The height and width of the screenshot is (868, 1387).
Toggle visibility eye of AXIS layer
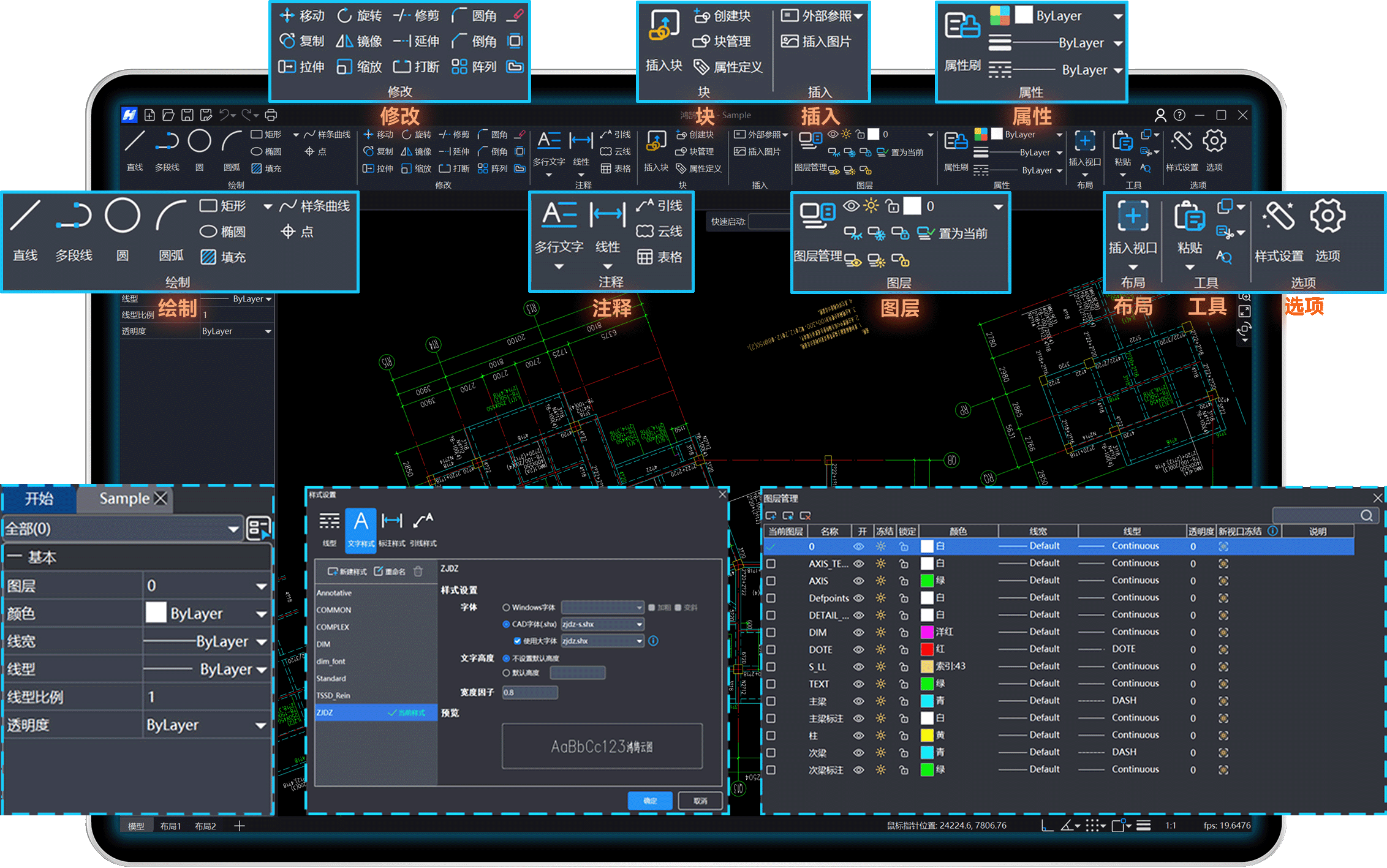(859, 581)
